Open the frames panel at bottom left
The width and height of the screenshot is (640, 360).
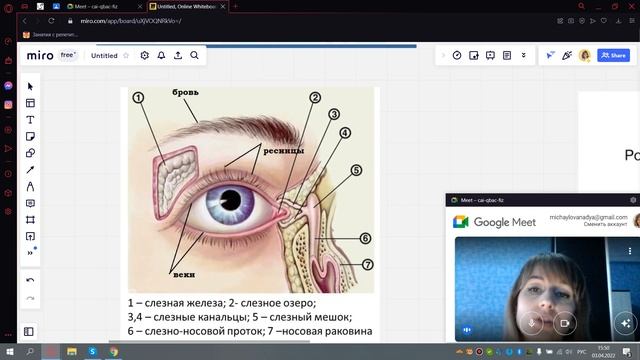click(29, 331)
